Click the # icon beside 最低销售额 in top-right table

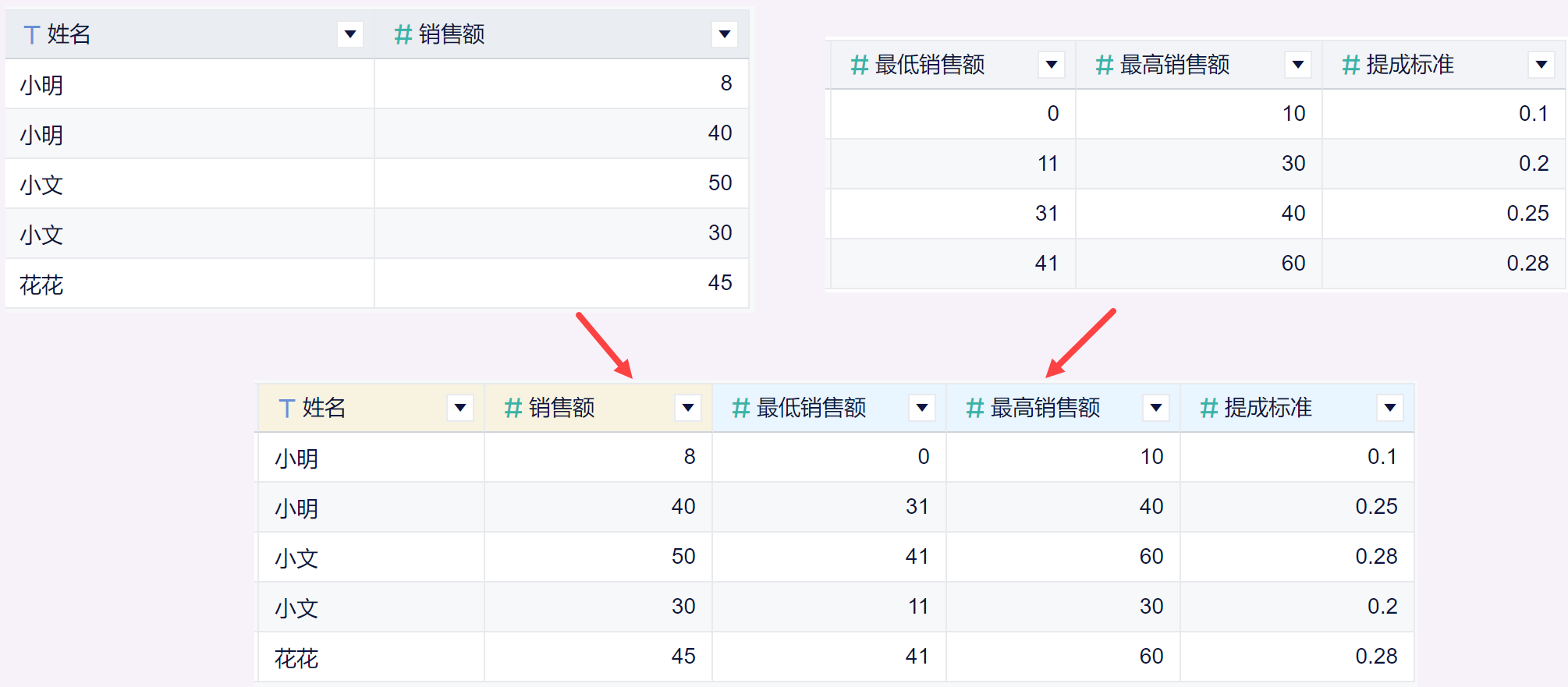(859, 65)
